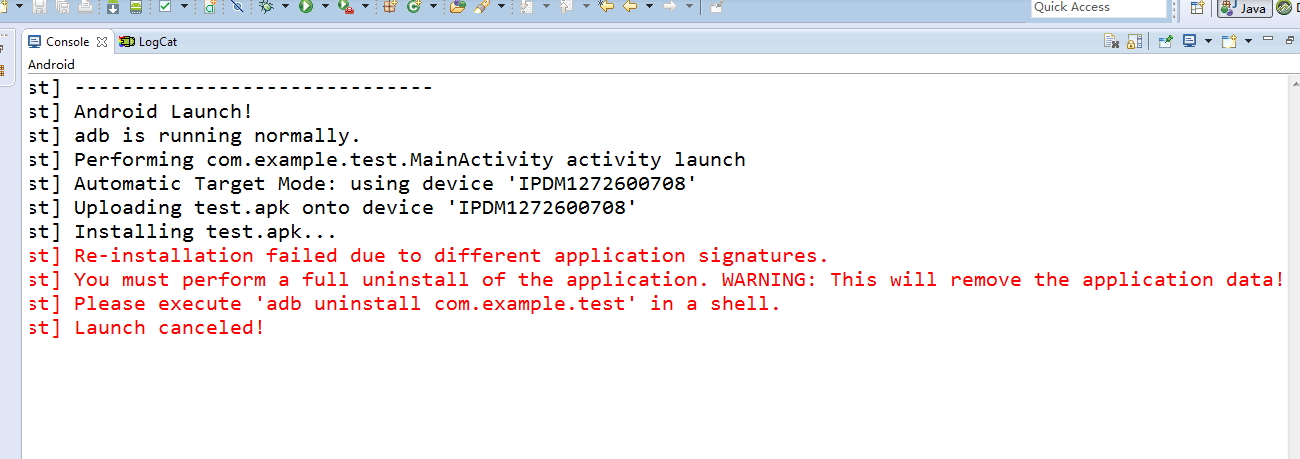Open the Android SDK Manager icon
Image resolution: width=1300 pixels, height=459 pixels.
112,6
